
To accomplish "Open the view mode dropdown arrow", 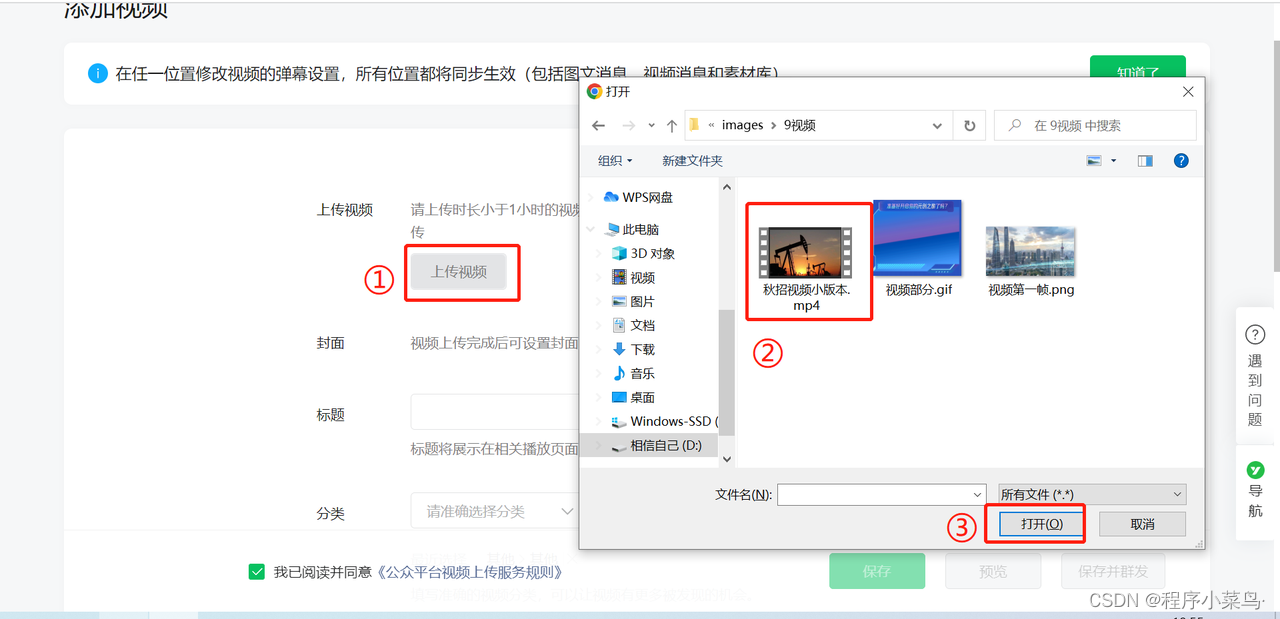I will coord(1113,161).
